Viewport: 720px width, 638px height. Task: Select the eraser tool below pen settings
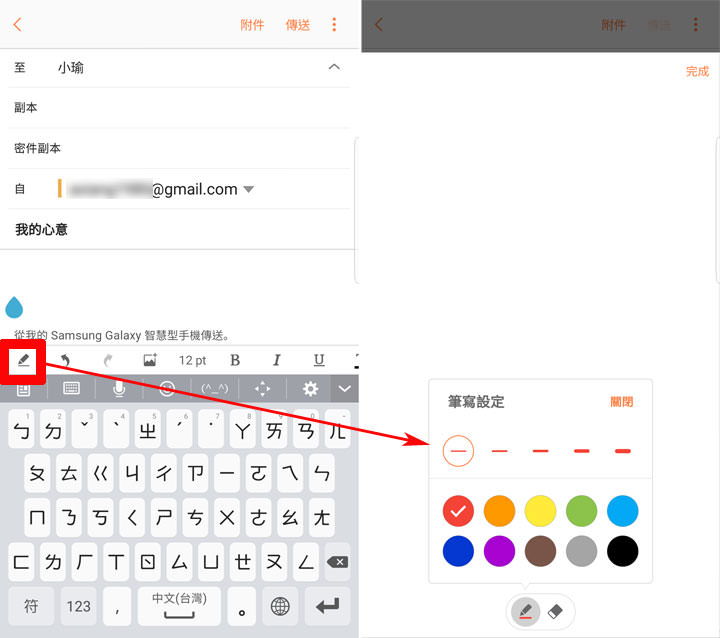[558, 609]
